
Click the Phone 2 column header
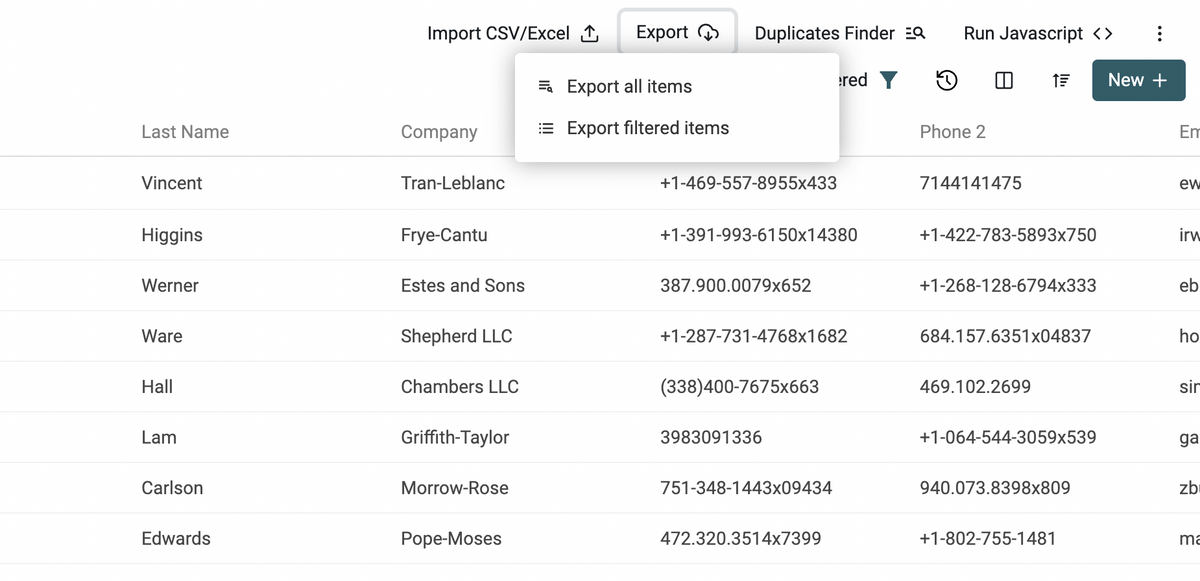coord(952,132)
